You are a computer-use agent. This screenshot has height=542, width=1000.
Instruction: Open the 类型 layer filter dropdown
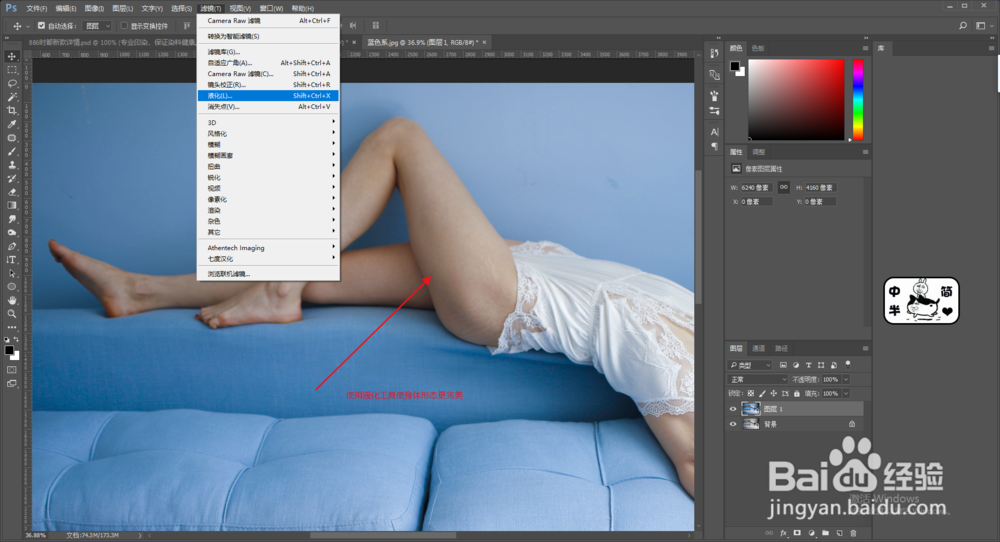pos(750,365)
